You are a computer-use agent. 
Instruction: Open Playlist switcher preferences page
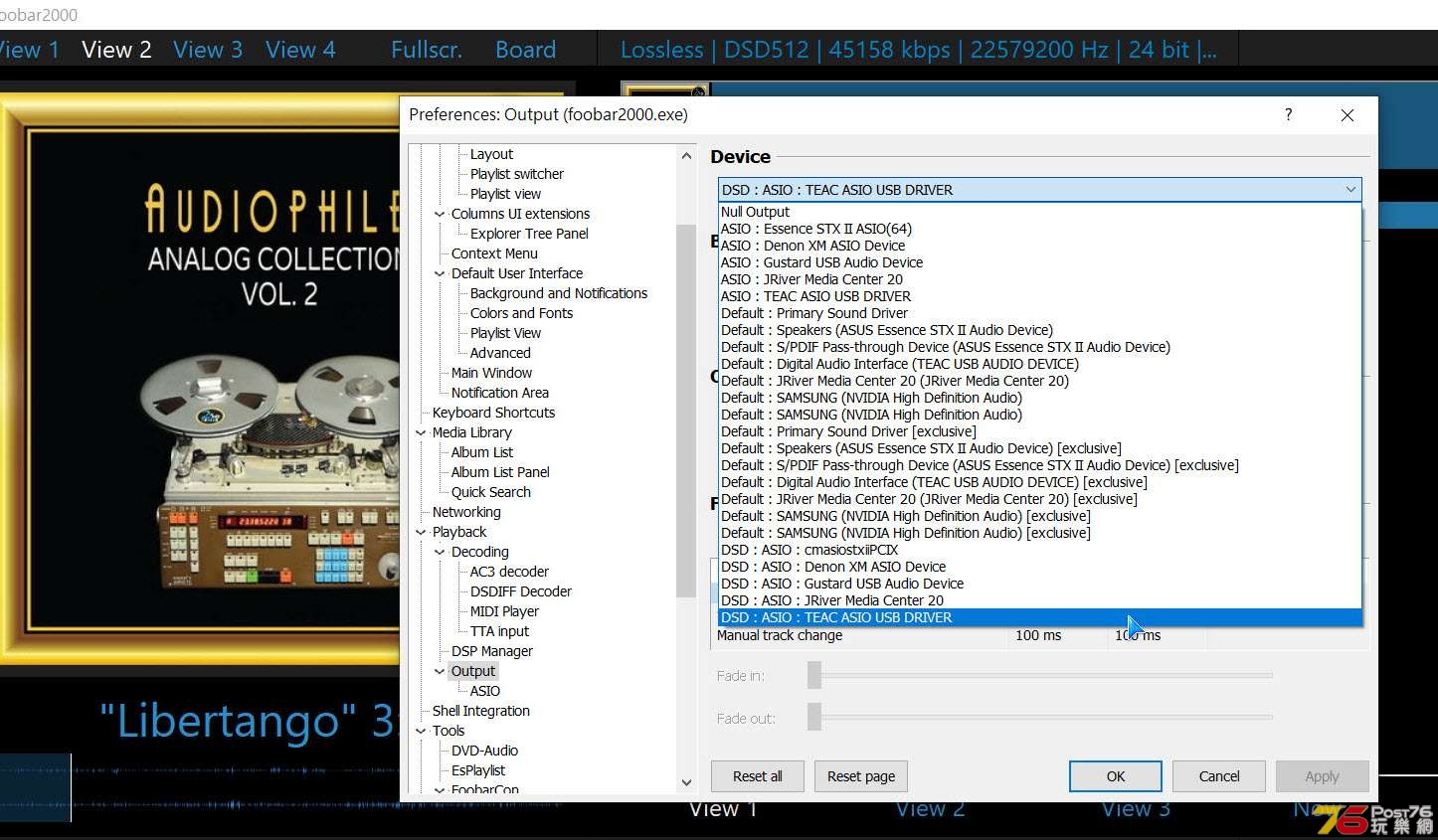(x=516, y=174)
